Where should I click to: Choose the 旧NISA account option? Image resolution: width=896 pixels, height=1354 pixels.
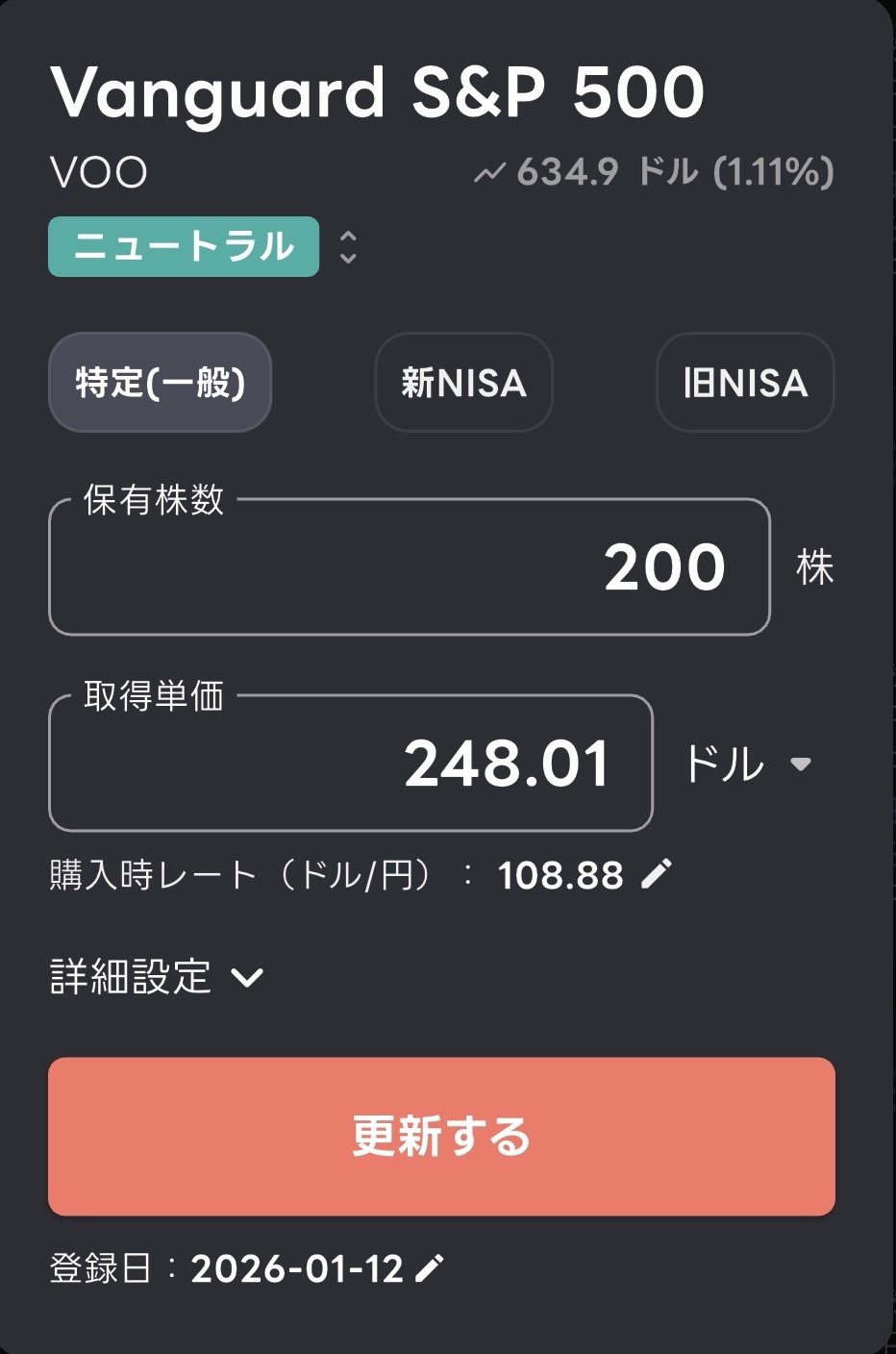[x=745, y=383]
